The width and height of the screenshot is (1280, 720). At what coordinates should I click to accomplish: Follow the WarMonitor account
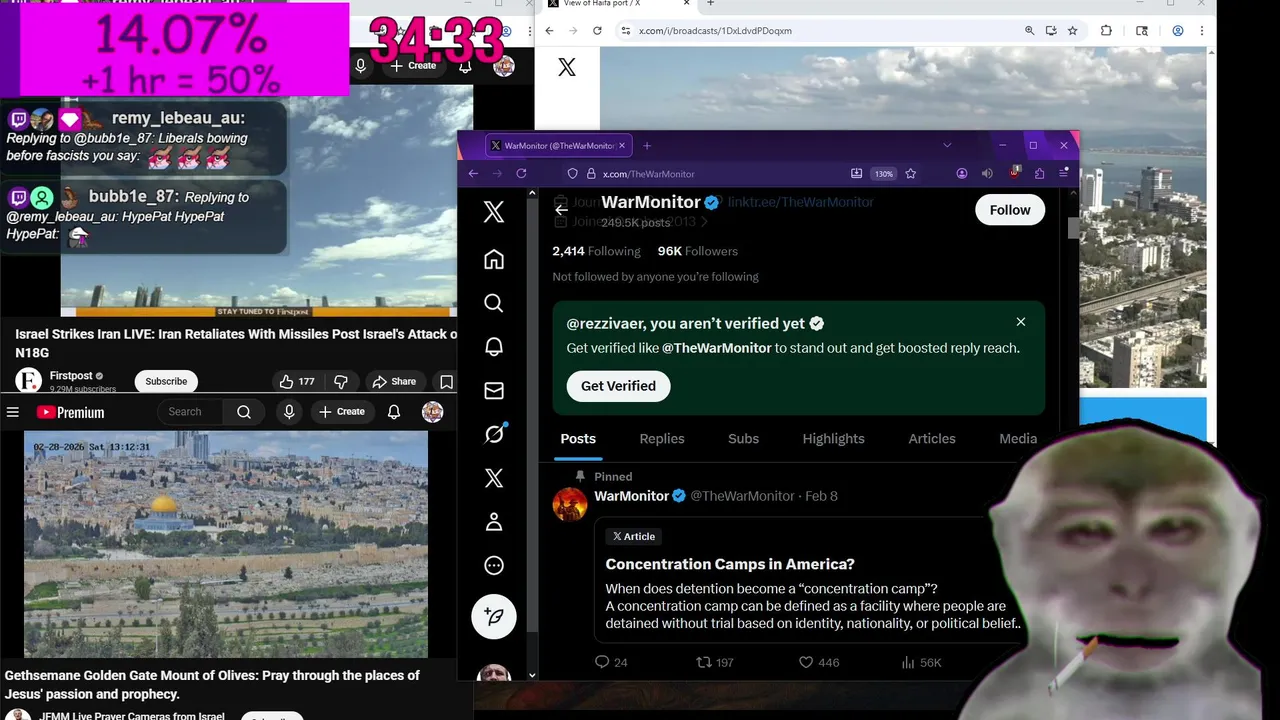tap(1010, 210)
